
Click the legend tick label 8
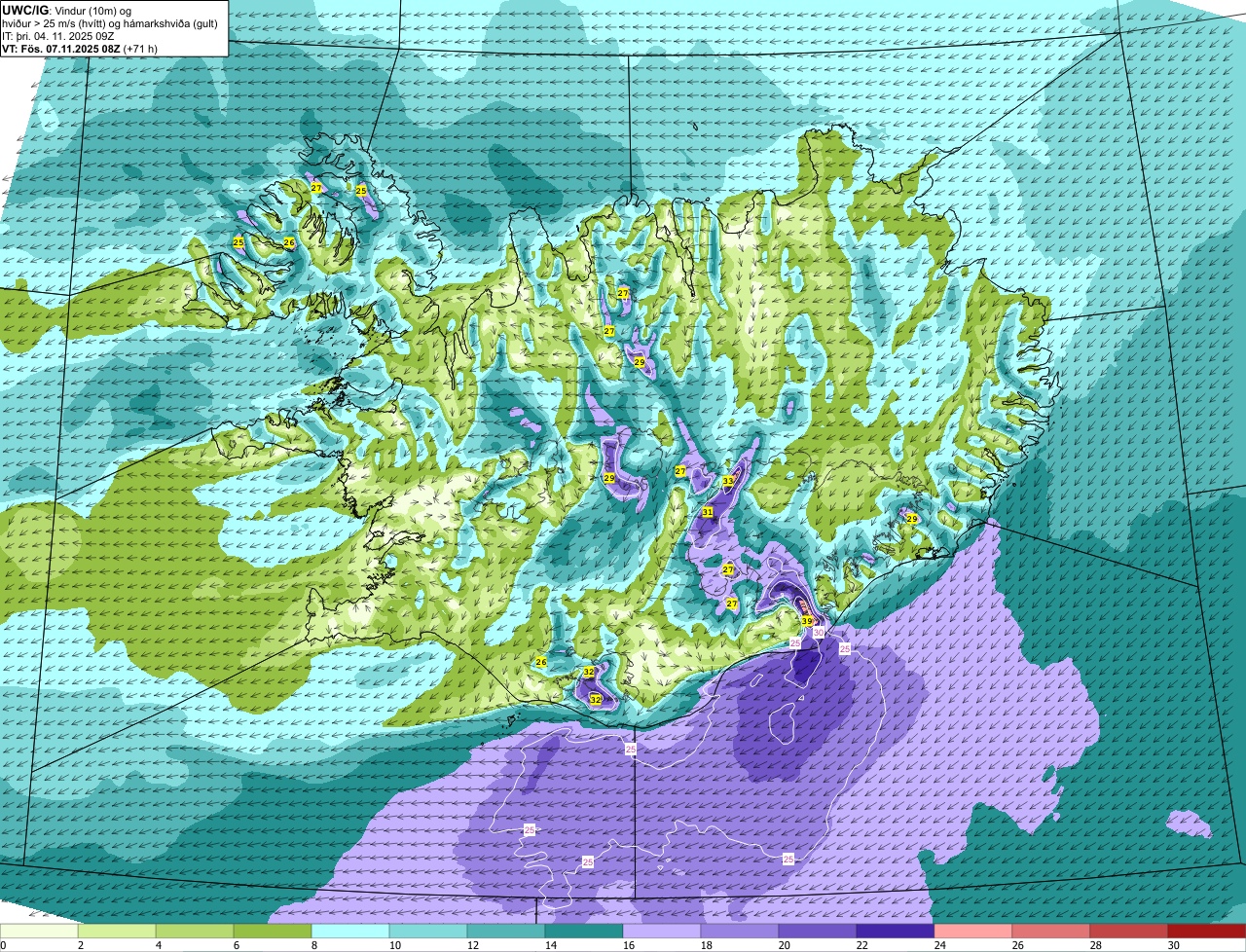click(x=313, y=945)
